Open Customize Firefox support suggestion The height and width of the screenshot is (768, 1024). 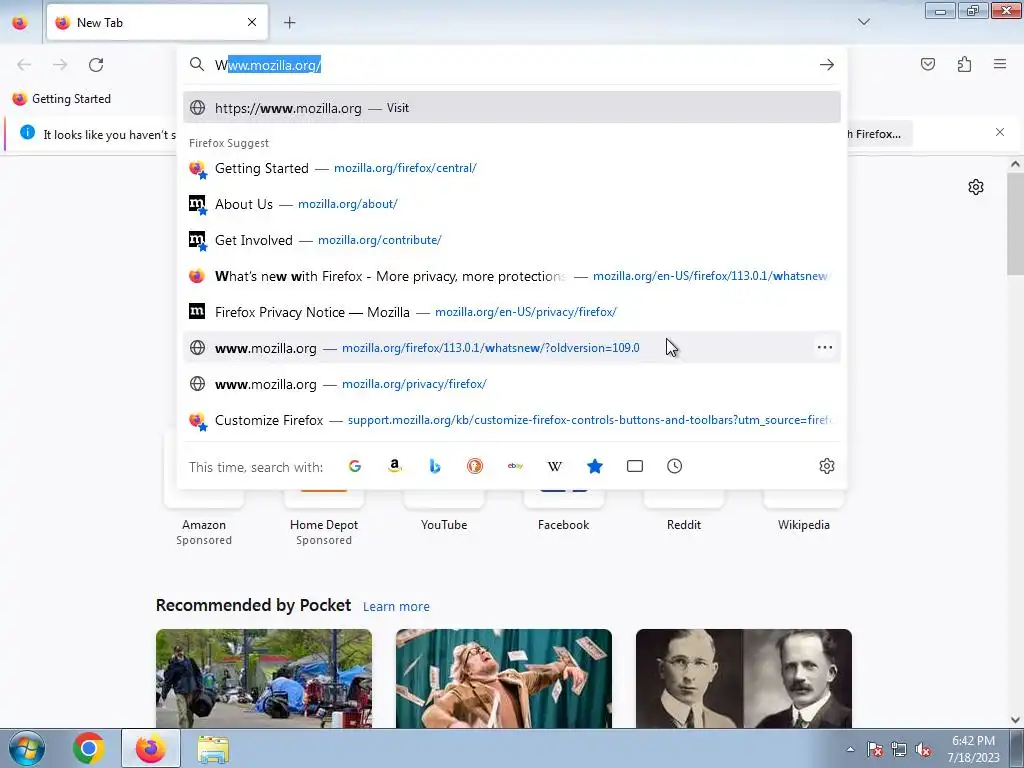pyautogui.click(x=512, y=419)
